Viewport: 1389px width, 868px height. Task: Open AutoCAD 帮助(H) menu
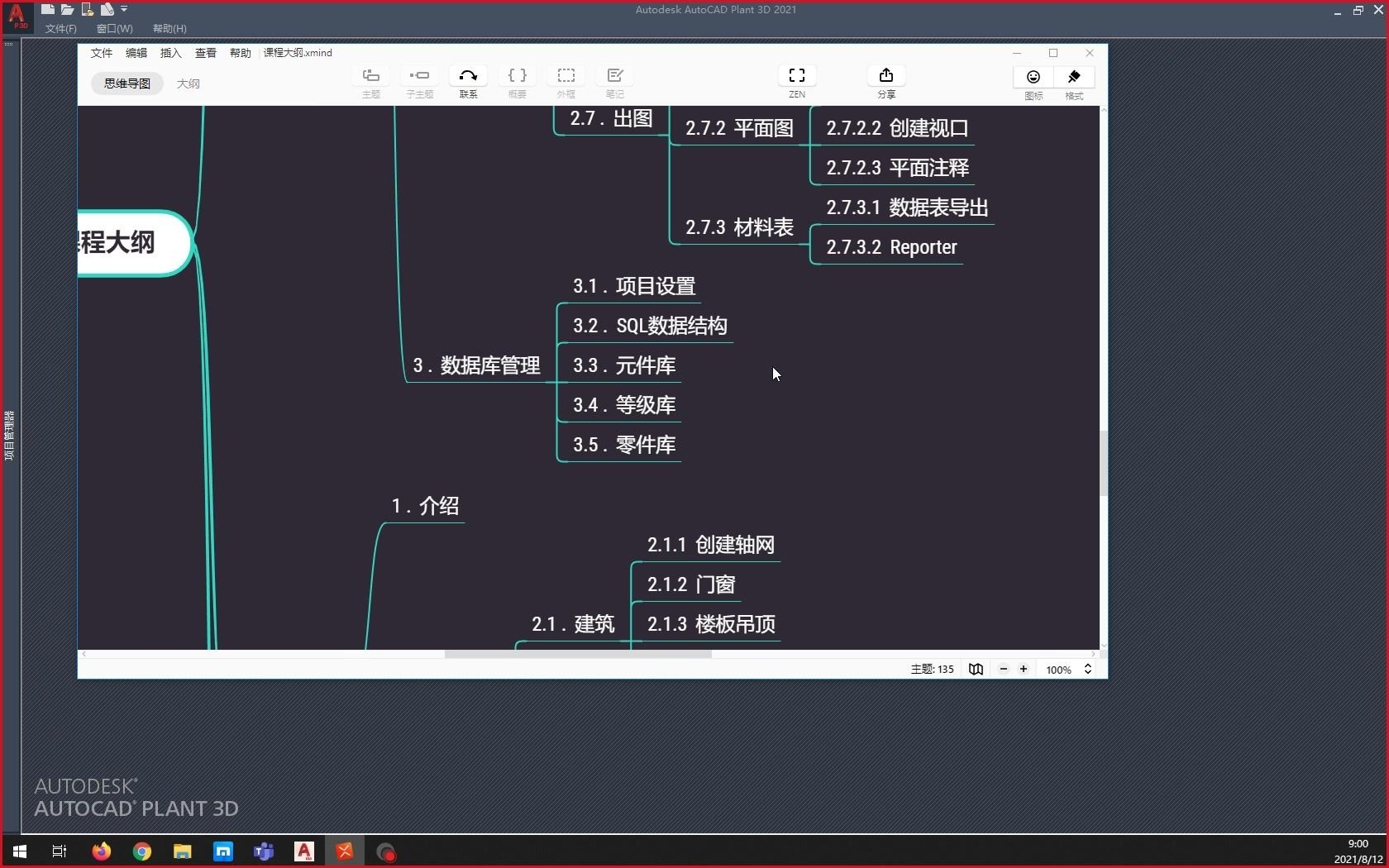tap(169, 29)
